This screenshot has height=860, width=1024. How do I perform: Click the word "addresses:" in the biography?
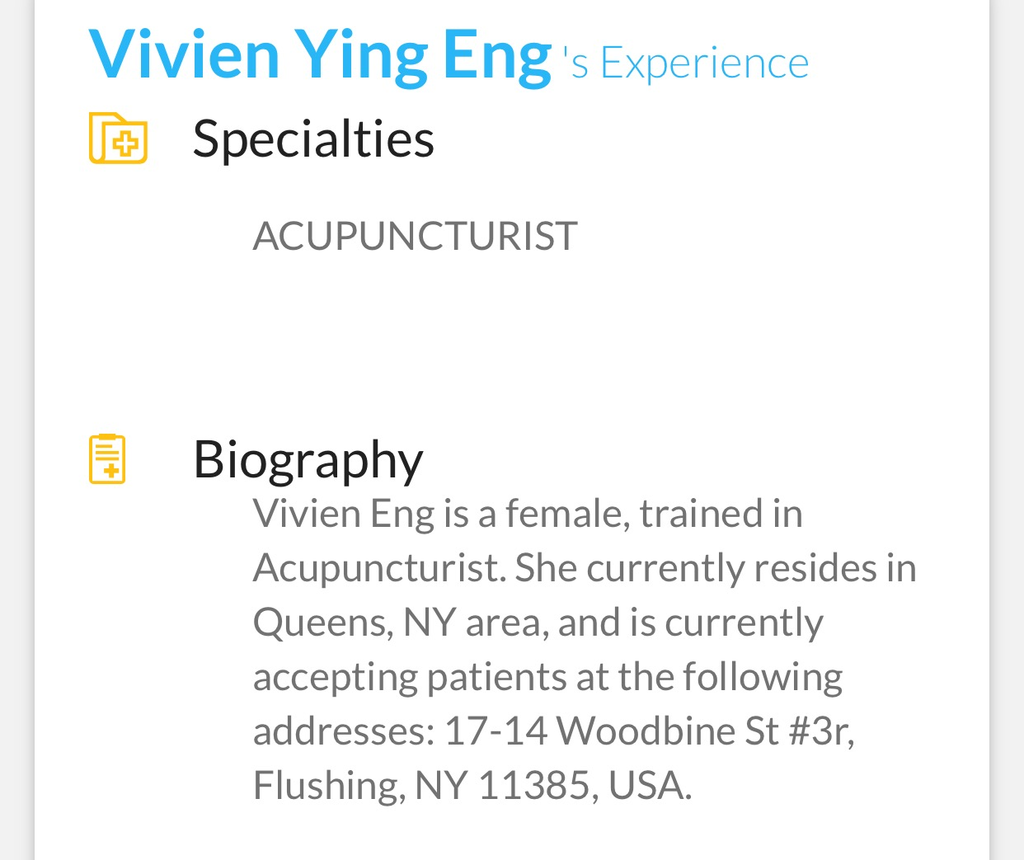pos(343,731)
